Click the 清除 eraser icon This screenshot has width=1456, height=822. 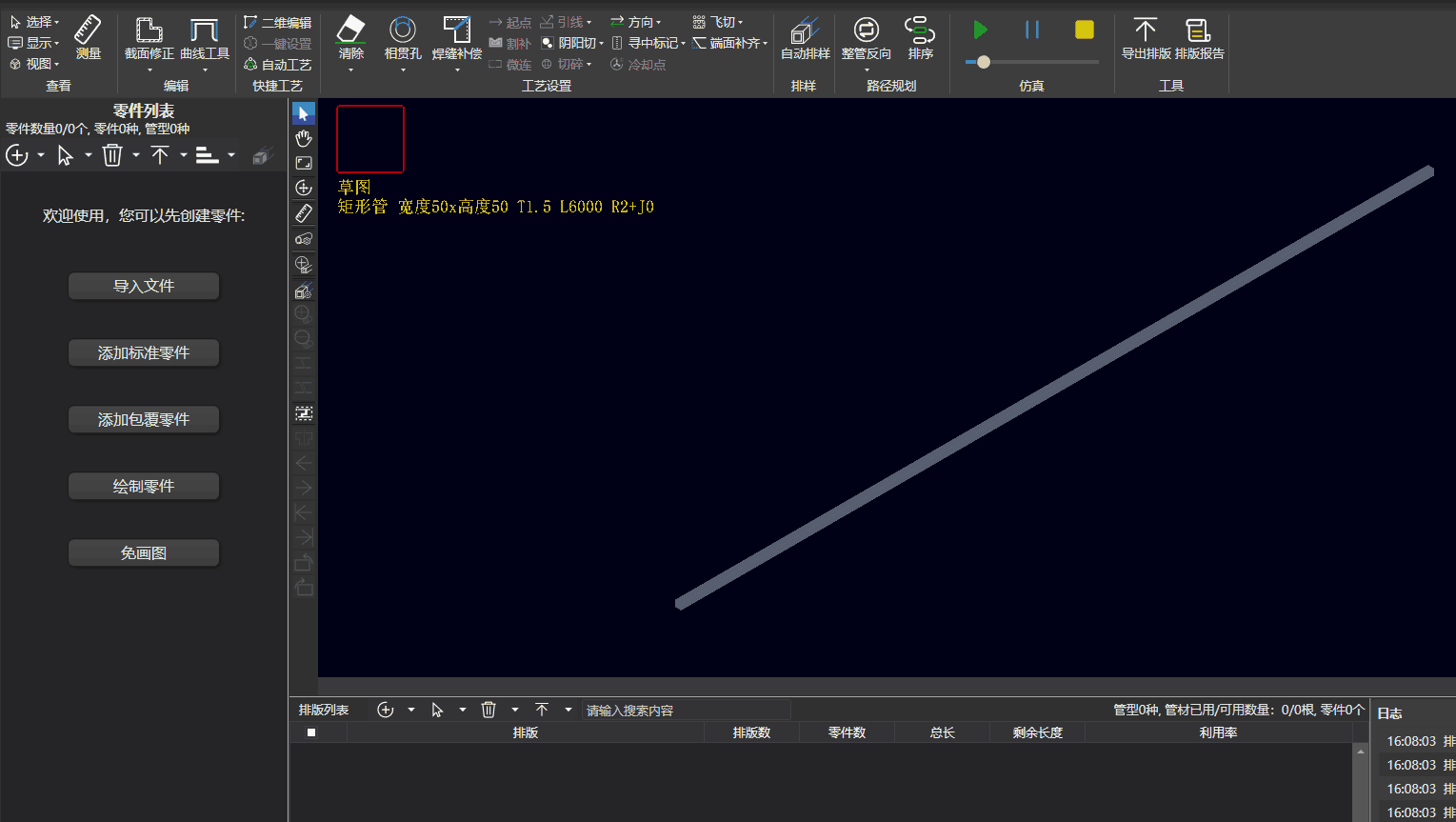(x=351, y=30)
